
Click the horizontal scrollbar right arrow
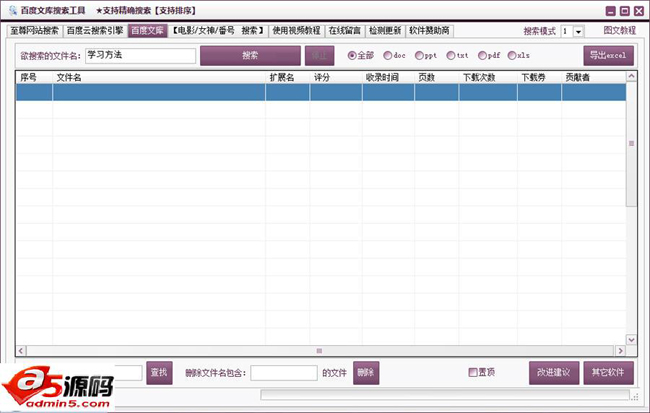coord(620,351)
